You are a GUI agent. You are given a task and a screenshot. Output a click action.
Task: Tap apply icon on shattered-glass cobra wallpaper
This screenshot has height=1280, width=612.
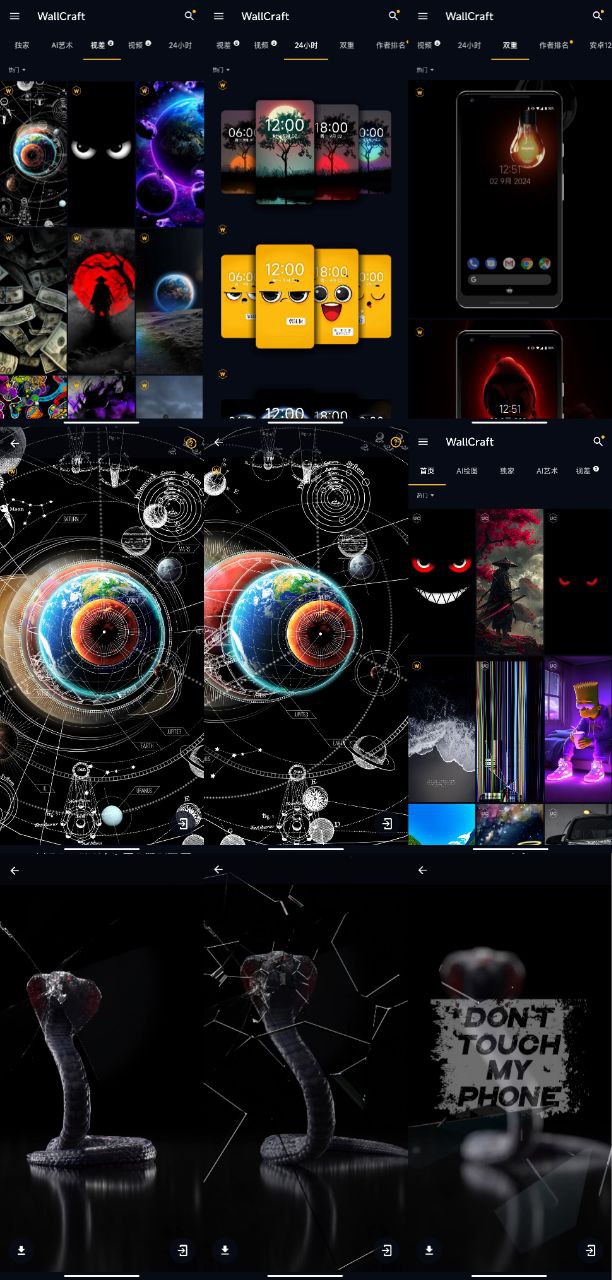click(387, 1250)
